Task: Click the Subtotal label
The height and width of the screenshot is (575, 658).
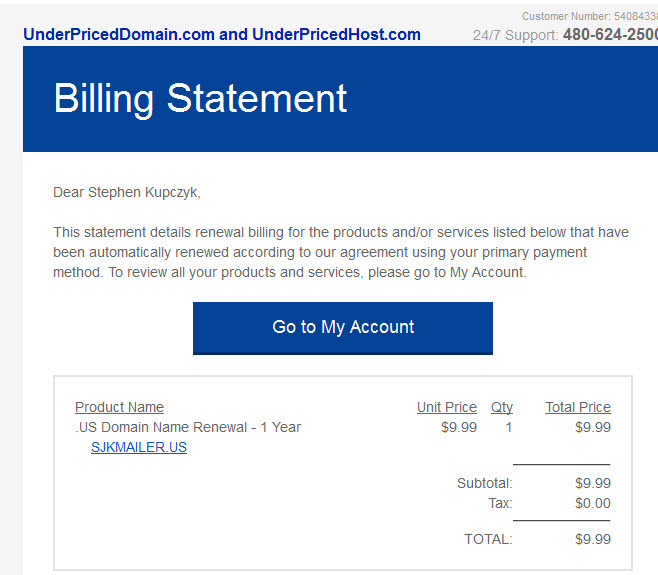Action: pos(485,483)
